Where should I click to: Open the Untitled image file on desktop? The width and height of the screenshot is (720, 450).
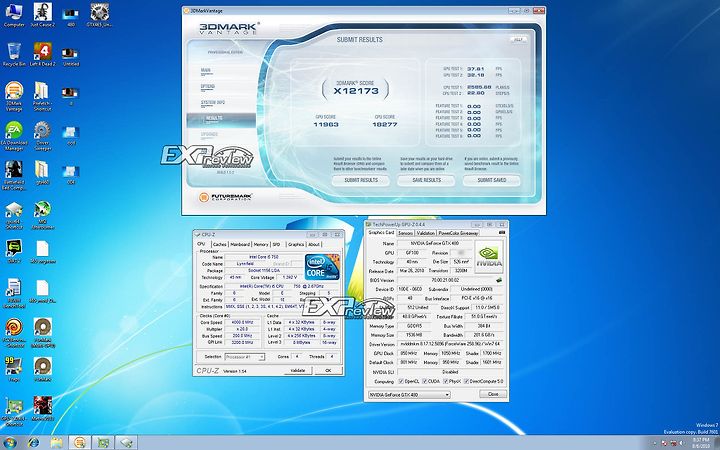coord(71,57)
